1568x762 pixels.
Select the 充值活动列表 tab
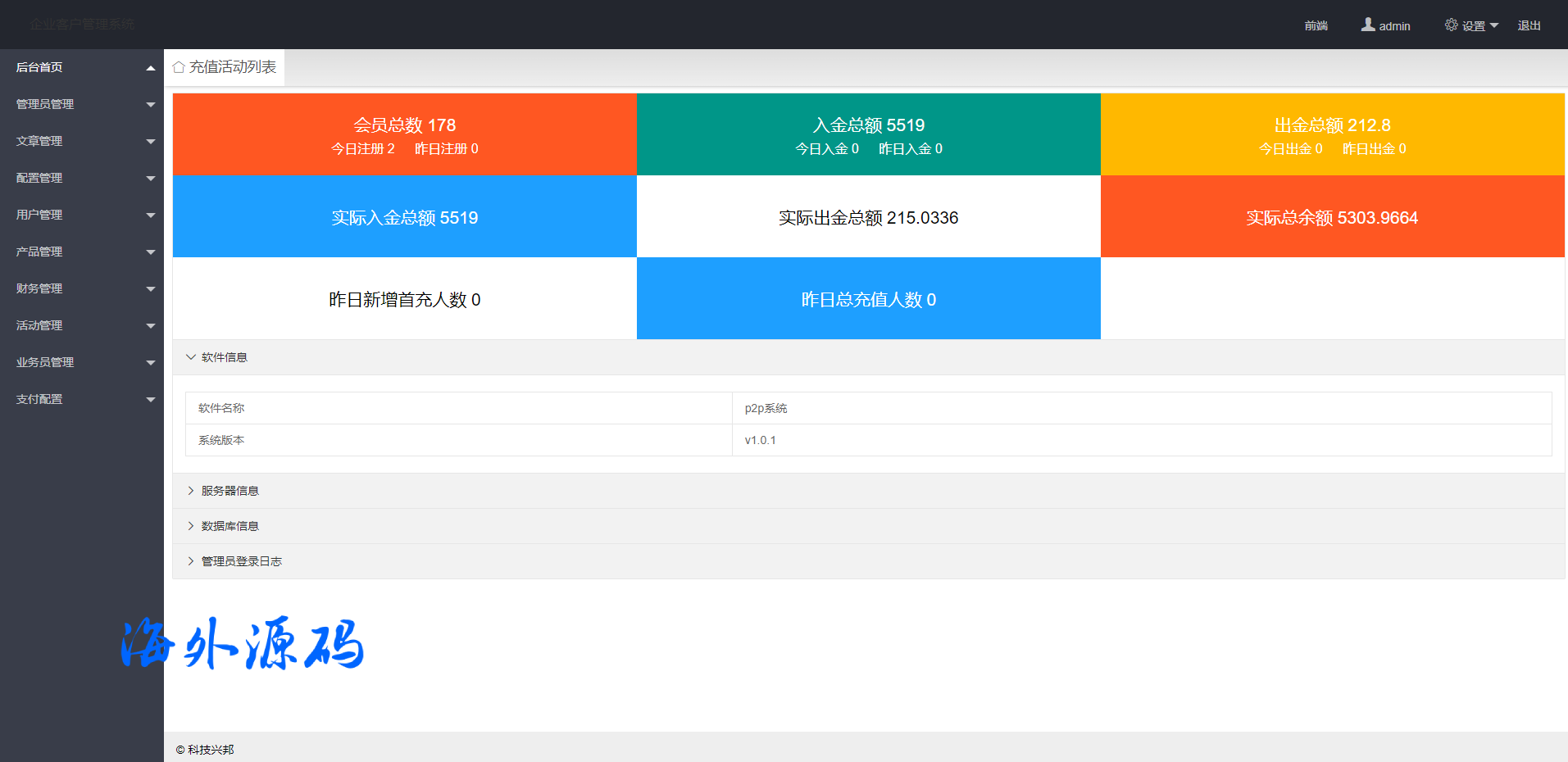click(232, 67)
